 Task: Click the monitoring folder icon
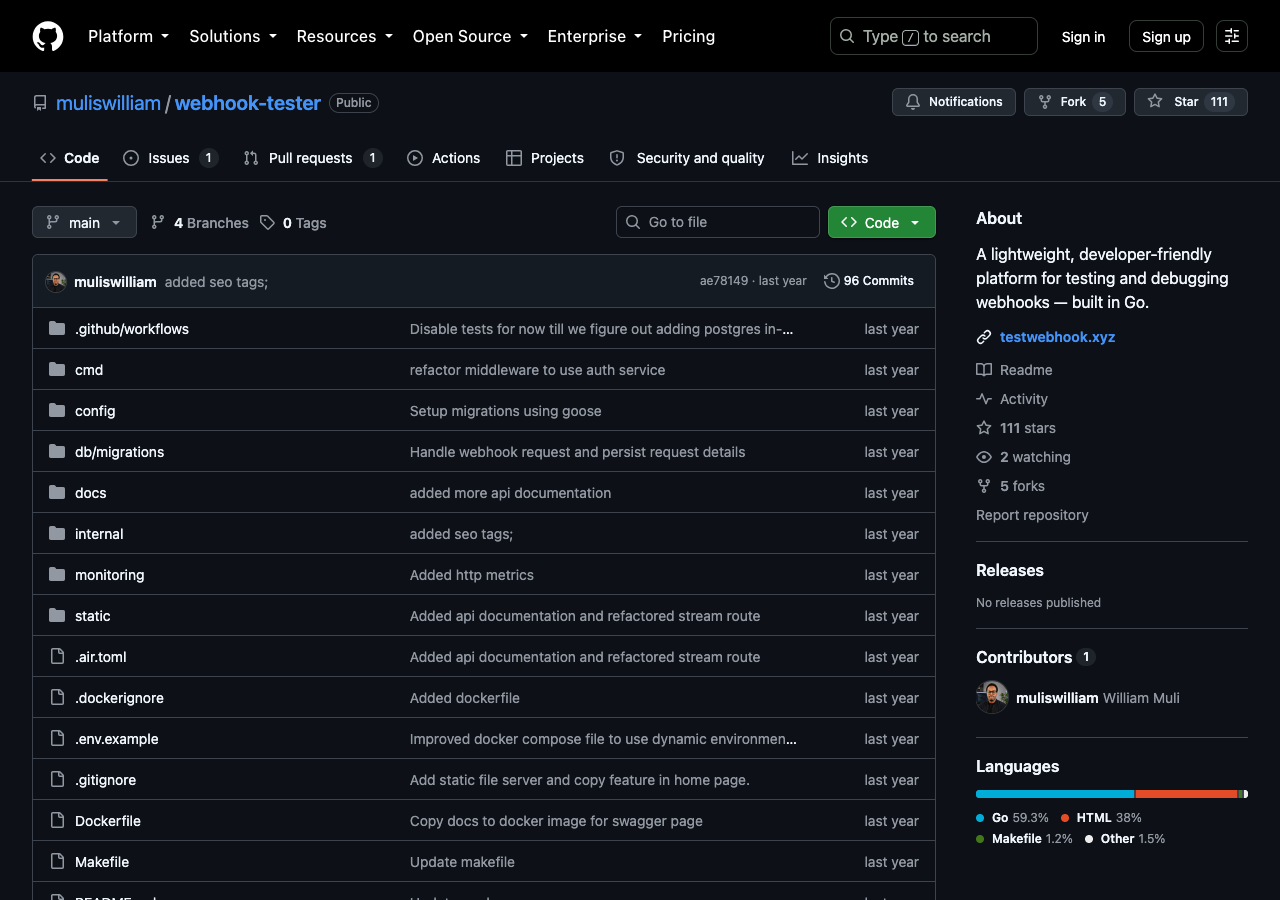tap(57, 575)
